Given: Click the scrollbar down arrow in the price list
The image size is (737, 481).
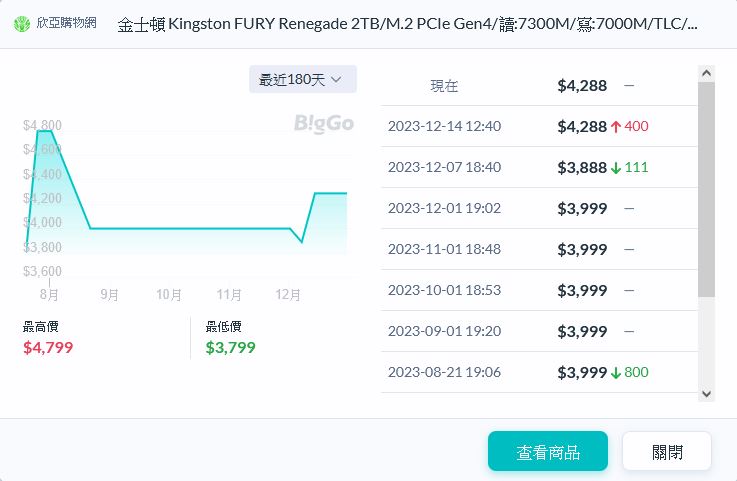Looking at the screenshot, I should pos(707,393).
